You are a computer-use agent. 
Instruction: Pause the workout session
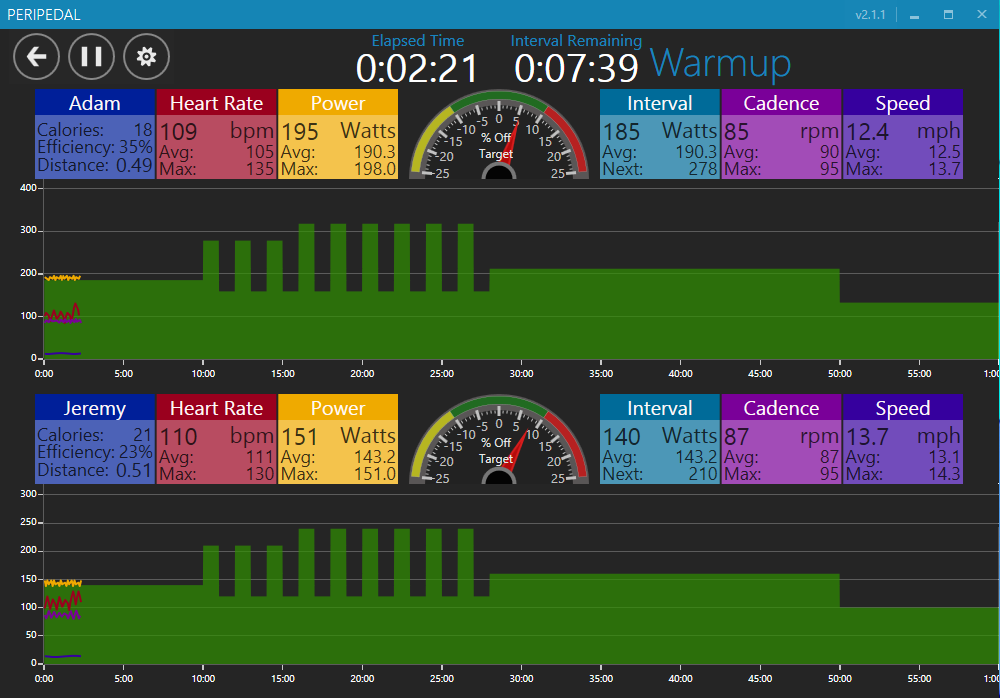pyautogui.click(x=91, y=57)
